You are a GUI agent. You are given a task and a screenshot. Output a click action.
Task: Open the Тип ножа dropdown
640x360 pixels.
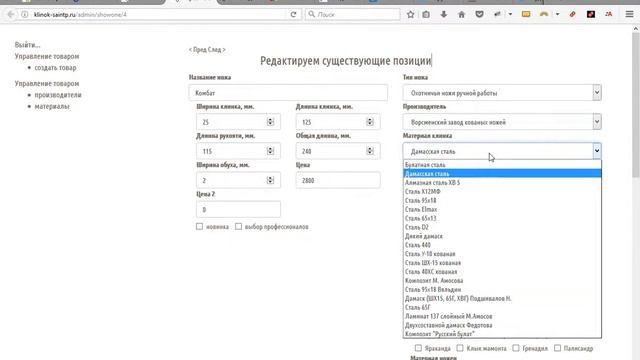[x=502, y=93]
